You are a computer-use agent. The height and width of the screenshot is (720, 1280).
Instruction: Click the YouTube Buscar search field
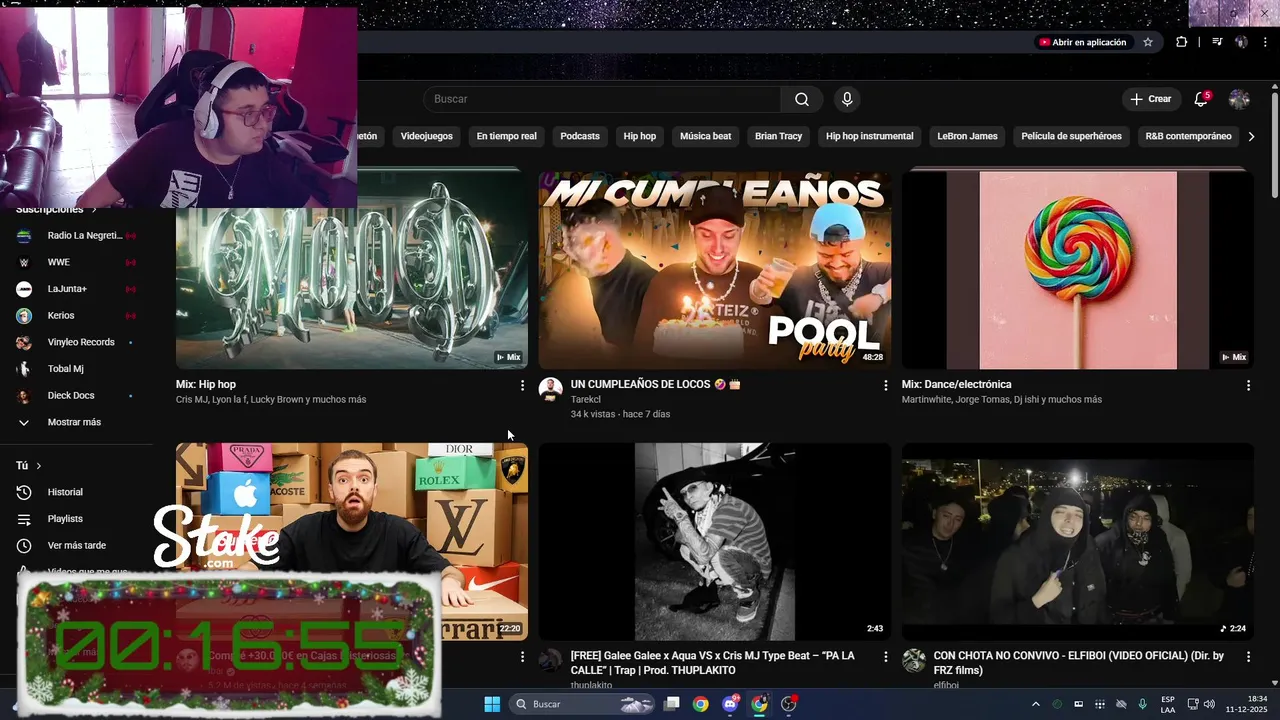pos(602,99)
